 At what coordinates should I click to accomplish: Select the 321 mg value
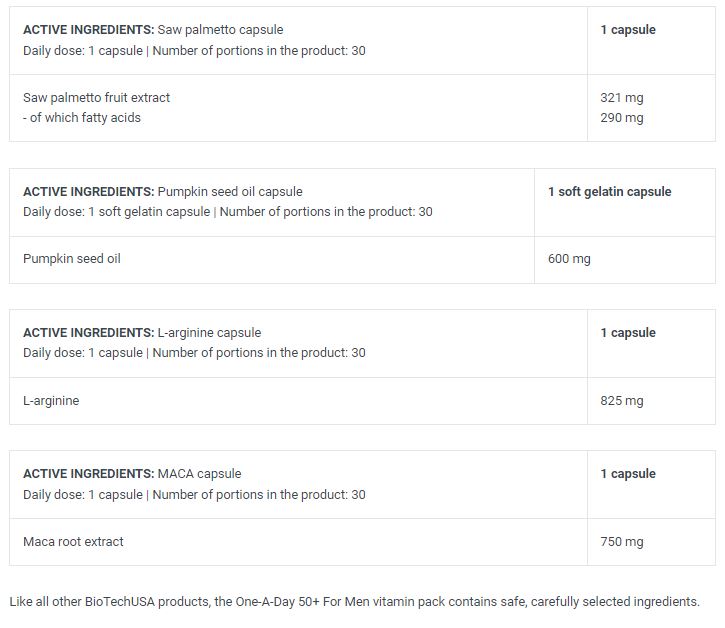(621, 98)
